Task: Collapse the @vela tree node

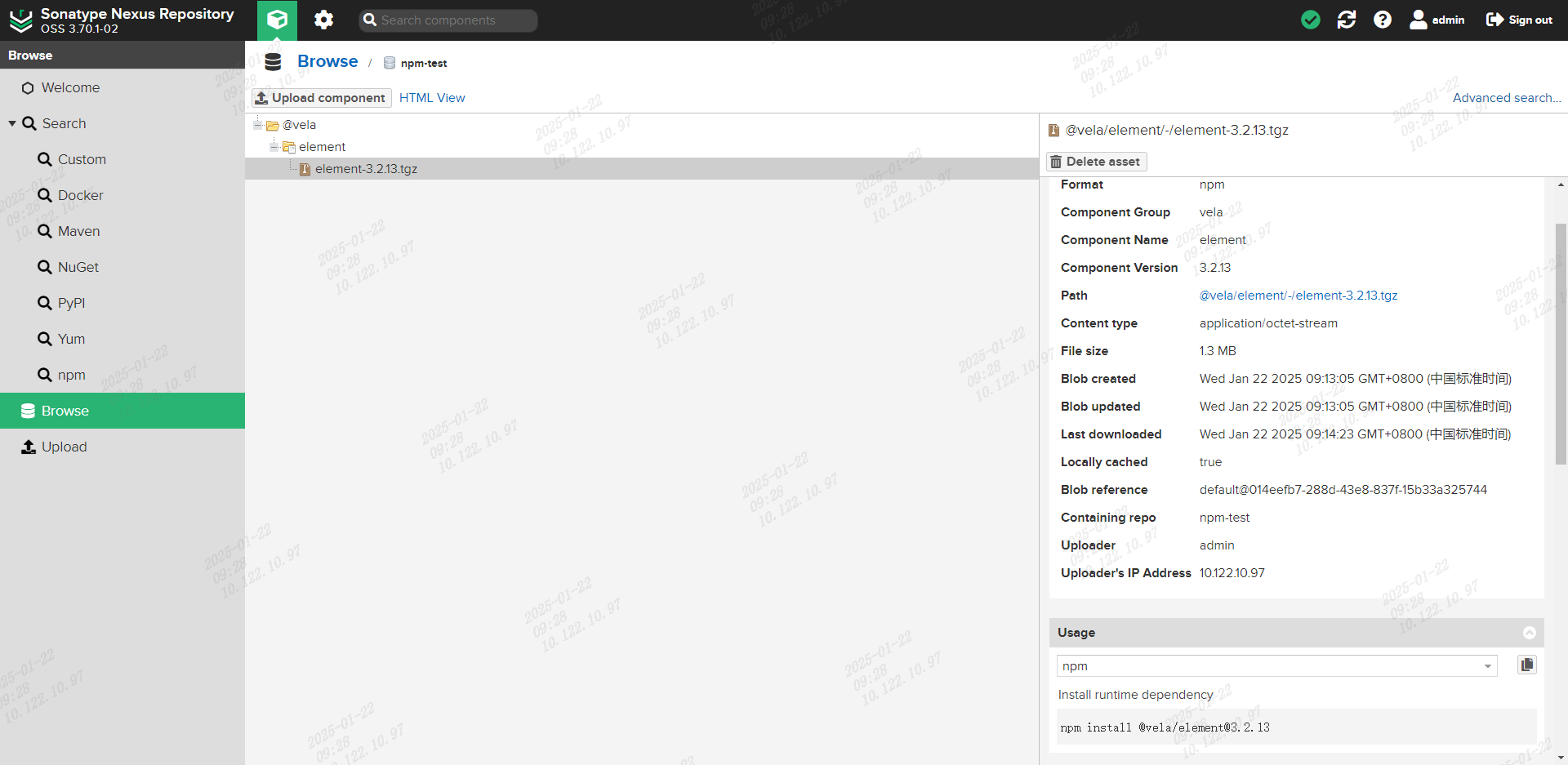Action: tap(257, 125)
